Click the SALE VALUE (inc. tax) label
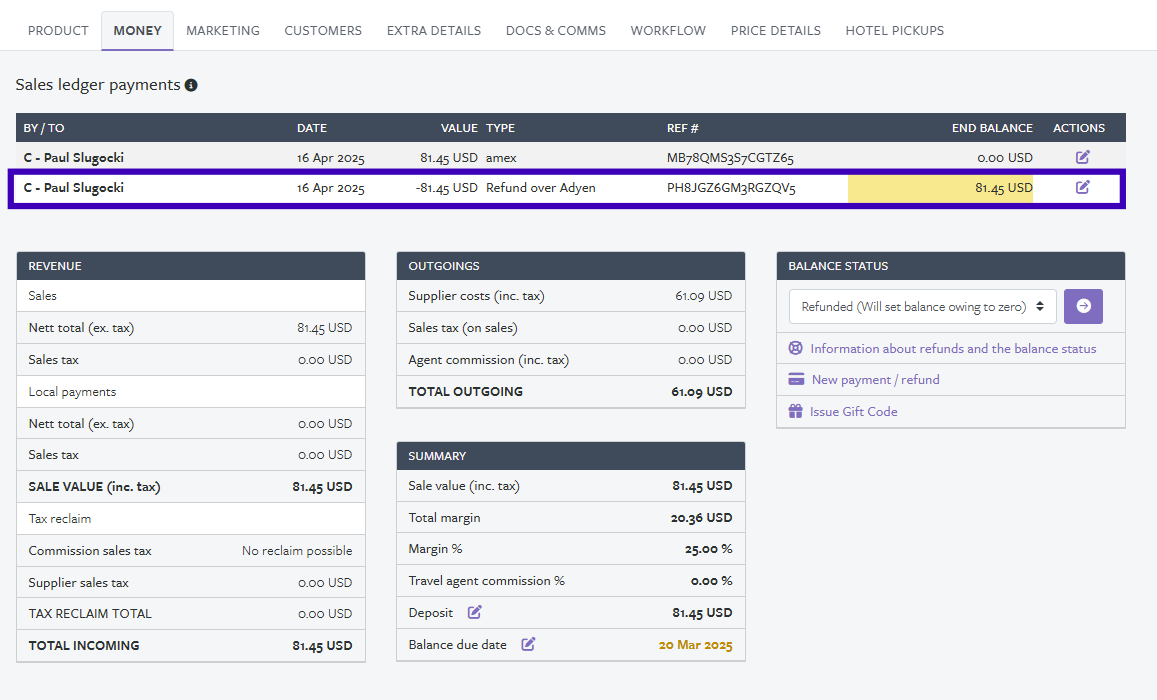Viewport: 1157px width, 700px height. tap(94, 487)
